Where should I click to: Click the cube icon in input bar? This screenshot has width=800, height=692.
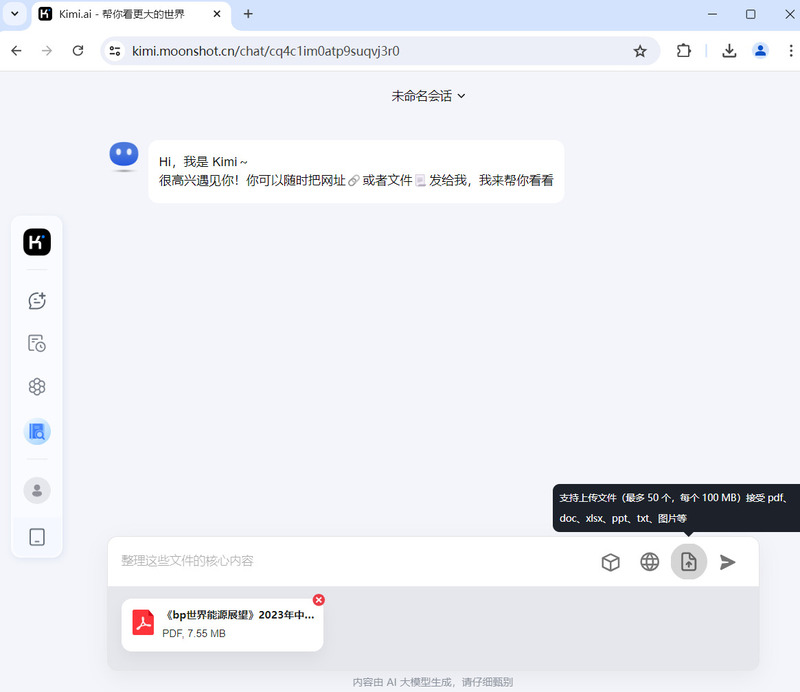610,562
